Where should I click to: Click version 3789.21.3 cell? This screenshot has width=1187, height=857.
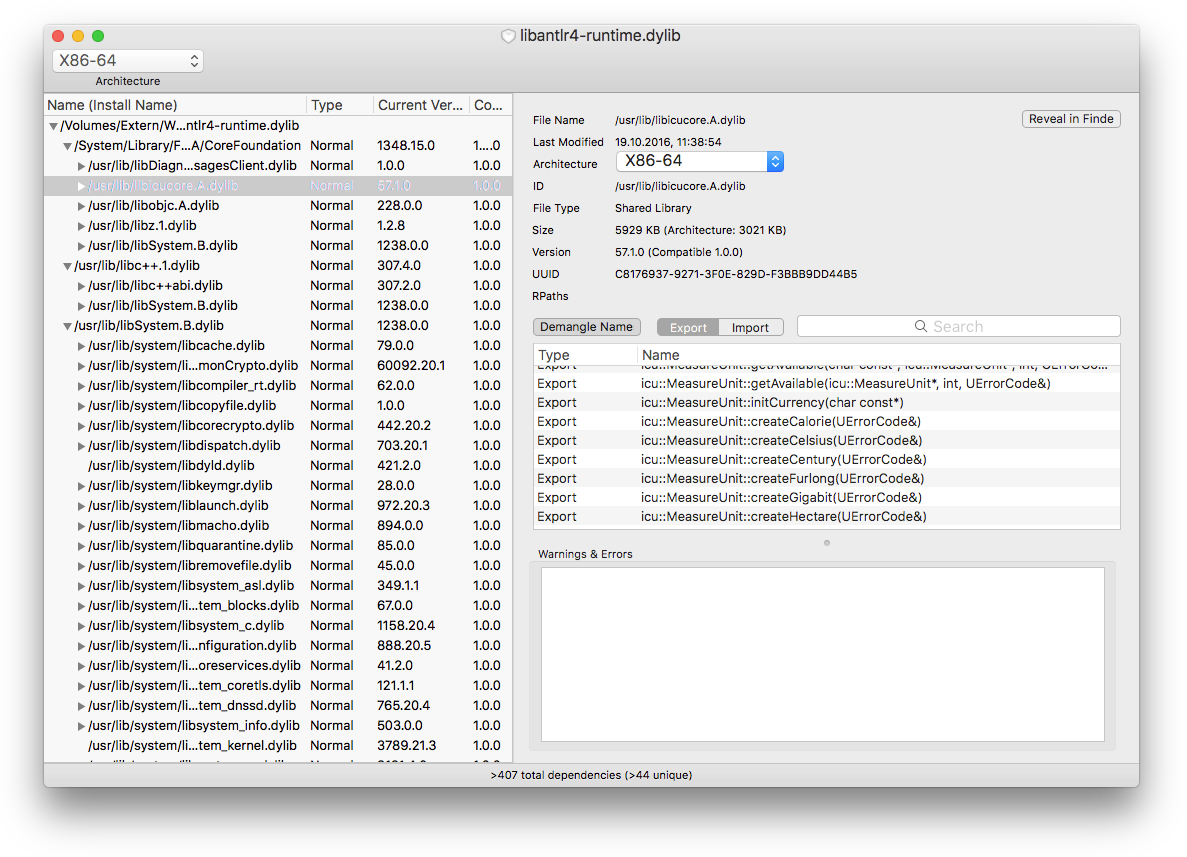407,746
